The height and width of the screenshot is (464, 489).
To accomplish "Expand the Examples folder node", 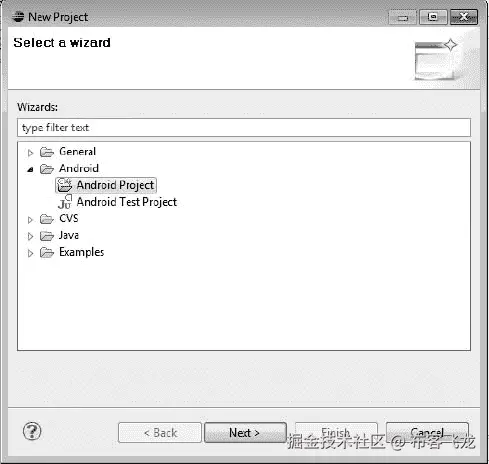I will [x=30, y=253].
